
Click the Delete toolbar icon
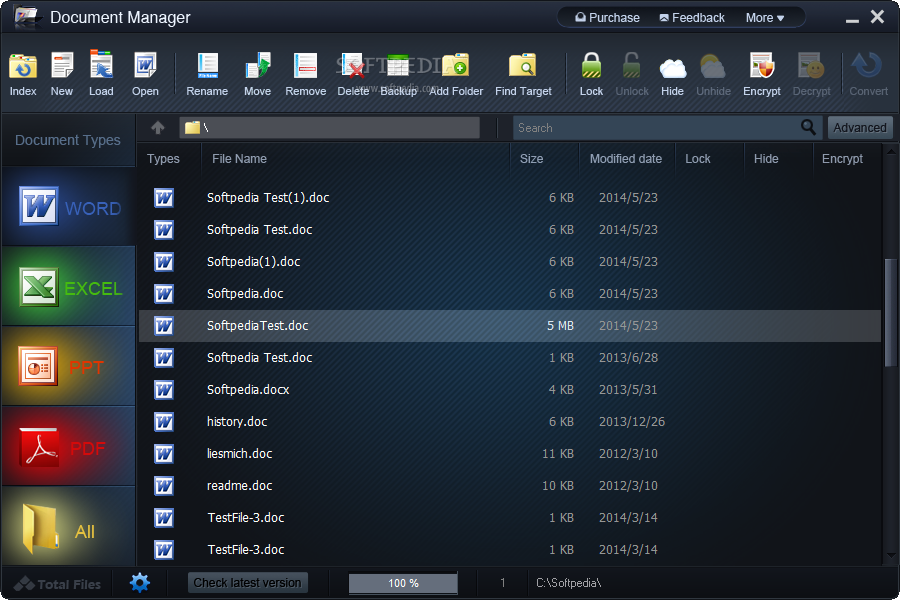tap(353, 65)
